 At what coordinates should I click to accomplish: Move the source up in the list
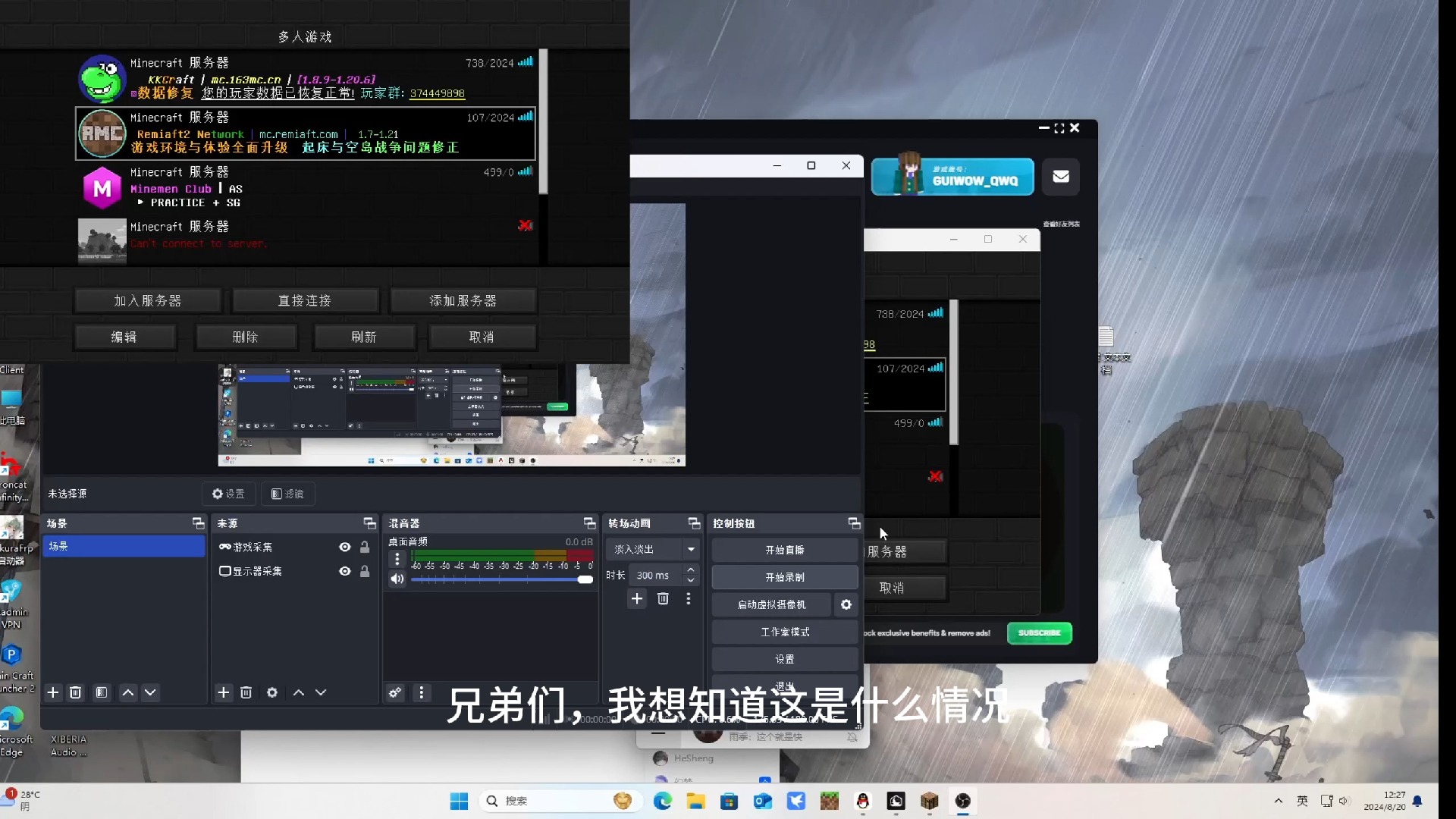[299, 692]
